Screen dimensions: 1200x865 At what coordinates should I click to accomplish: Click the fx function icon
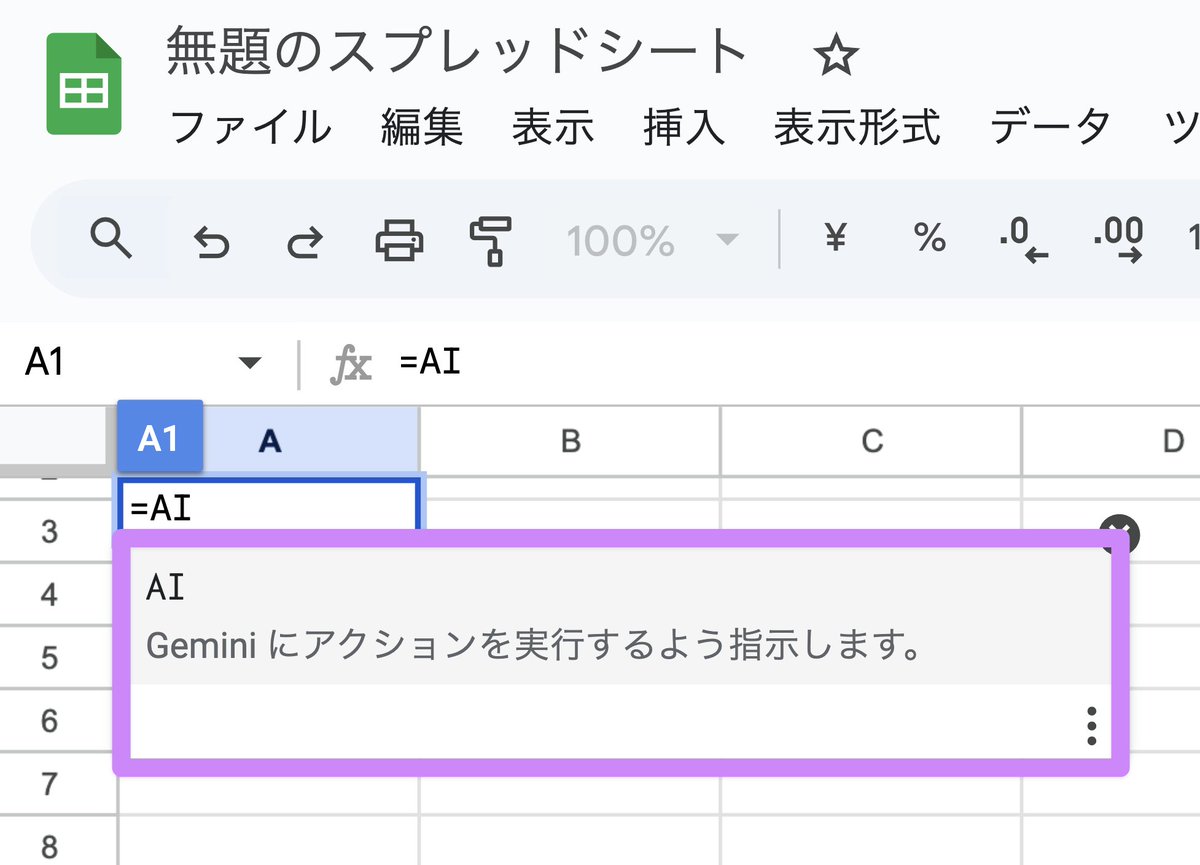point(351,365)
